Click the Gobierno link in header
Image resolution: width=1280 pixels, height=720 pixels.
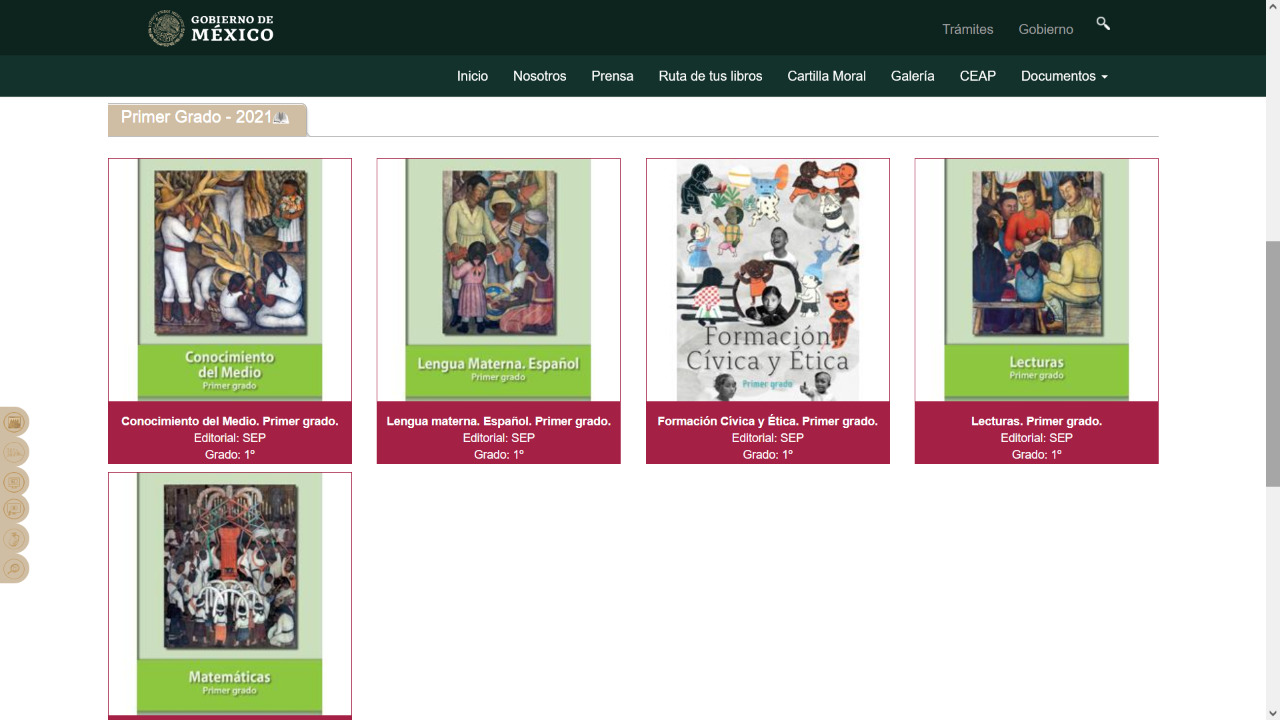tap(1045, 29)
